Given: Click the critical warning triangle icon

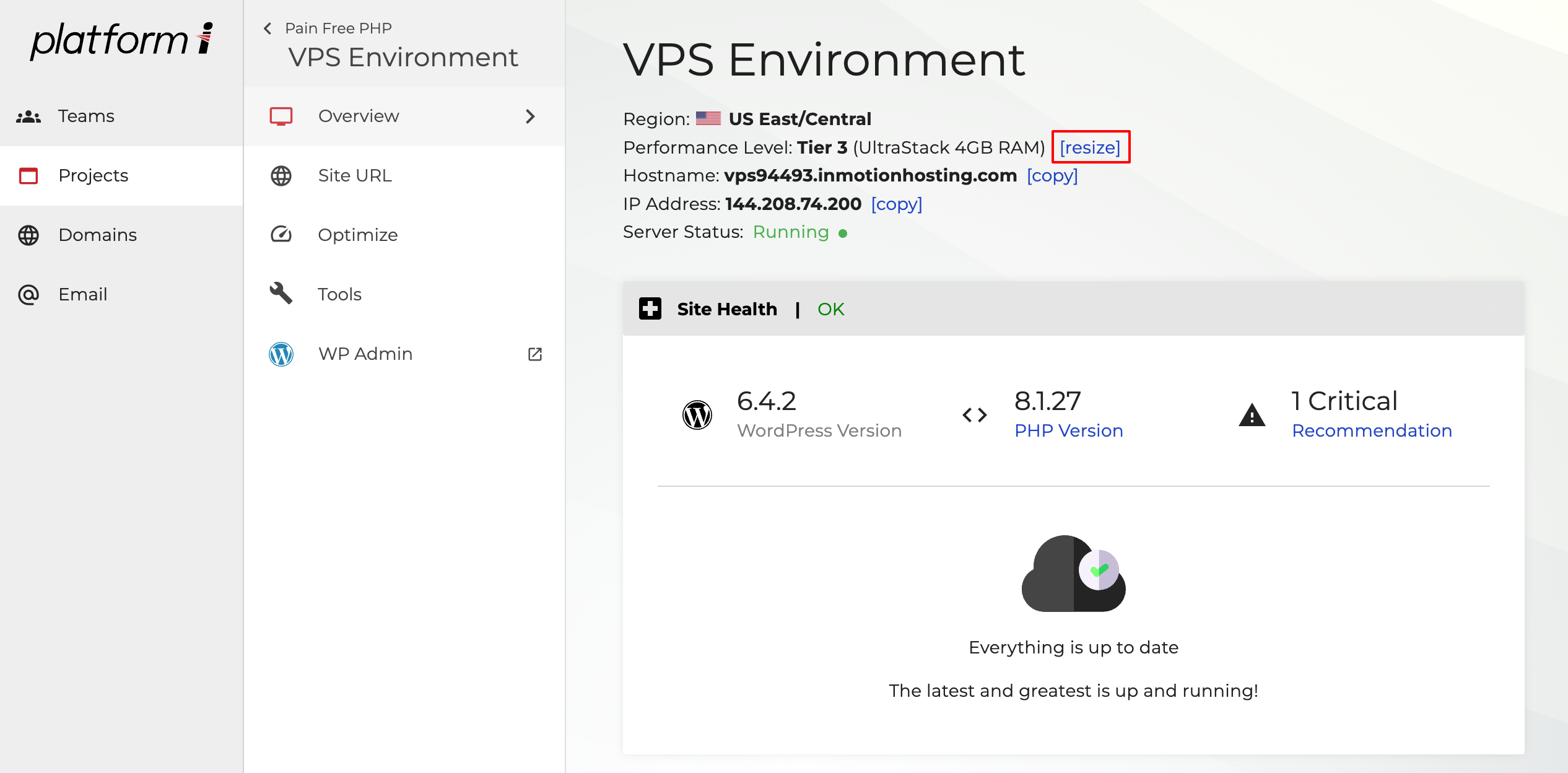Looking at the screenshot, I should coord(1252,415).
